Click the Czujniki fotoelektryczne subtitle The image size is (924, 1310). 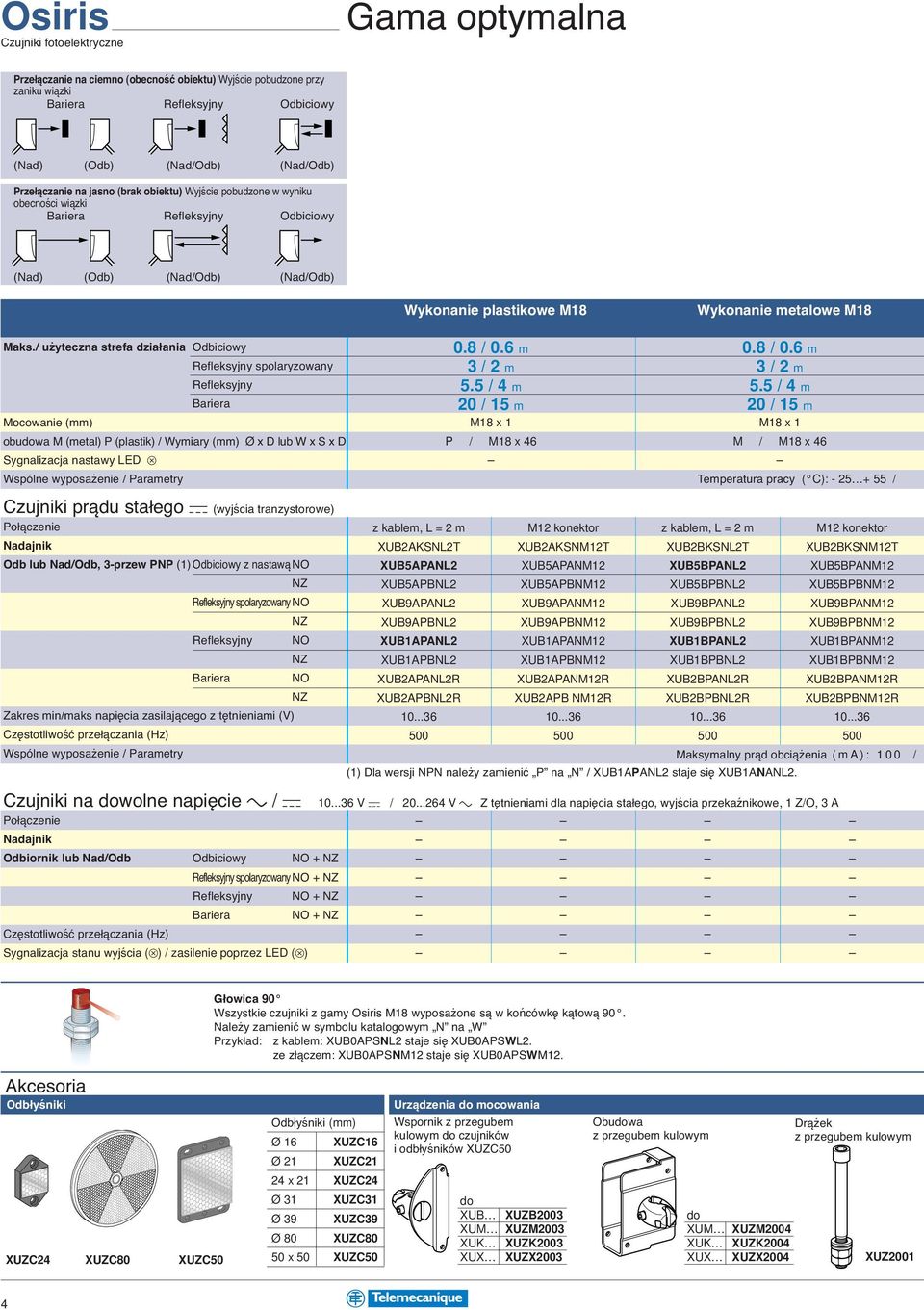[63, 43]
